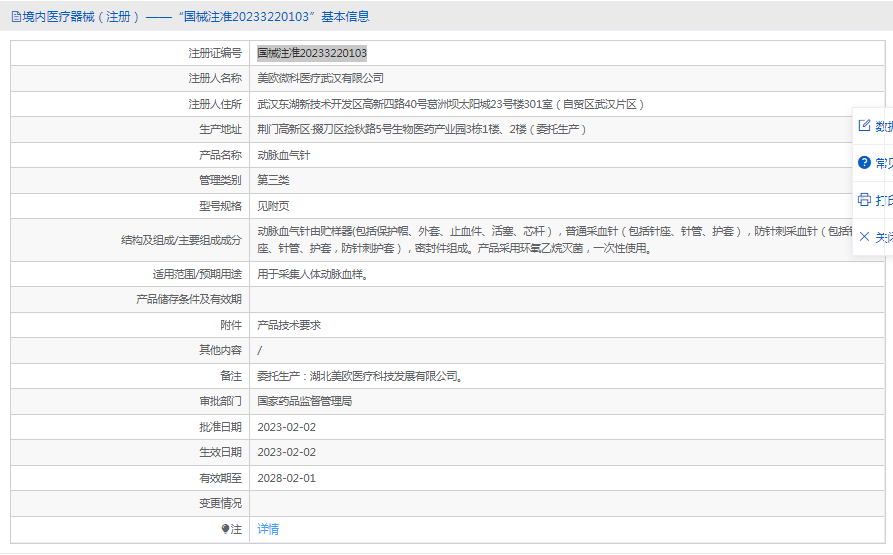
Task: Click the 其他内容 row label
Action: pyautogui.click(x=220, y=350)
